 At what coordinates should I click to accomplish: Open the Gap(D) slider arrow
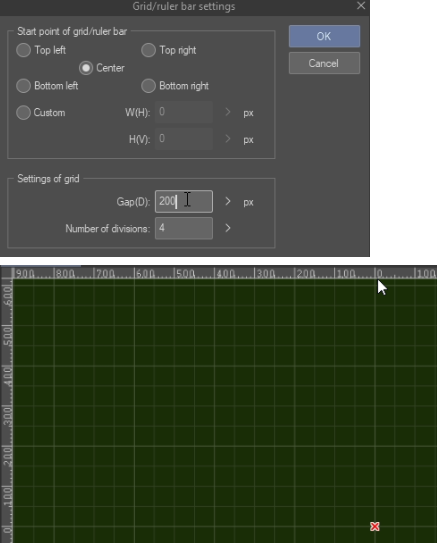coord(228,202)
